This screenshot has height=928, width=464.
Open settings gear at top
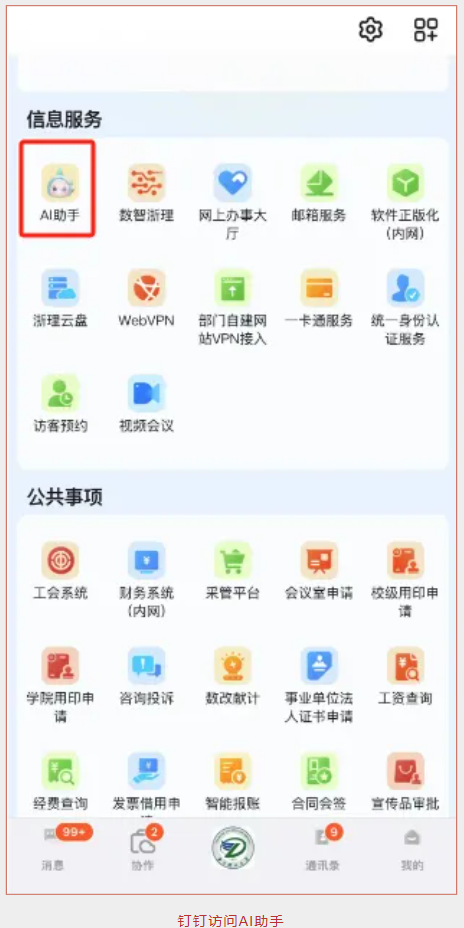click(371, 29)
